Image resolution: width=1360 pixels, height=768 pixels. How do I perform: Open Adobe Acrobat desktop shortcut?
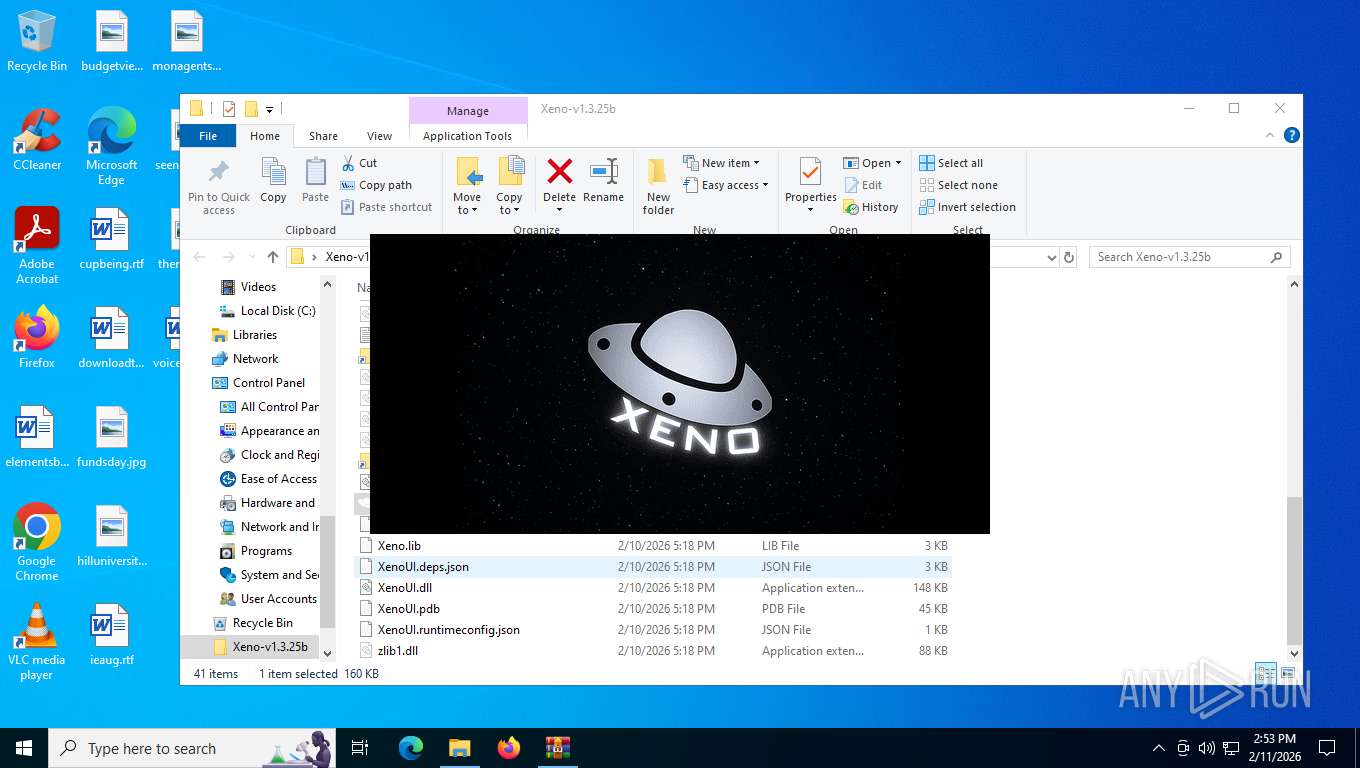point(37,246)
